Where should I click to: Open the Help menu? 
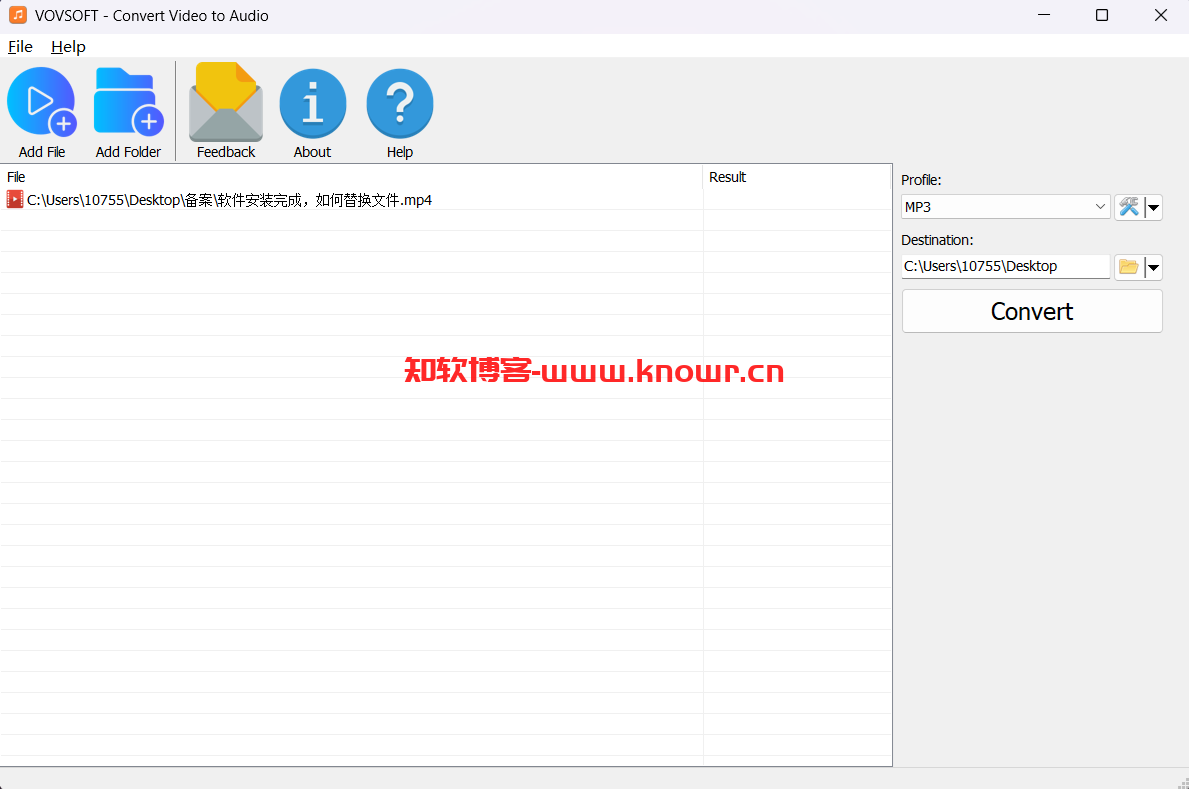[68, 46]
